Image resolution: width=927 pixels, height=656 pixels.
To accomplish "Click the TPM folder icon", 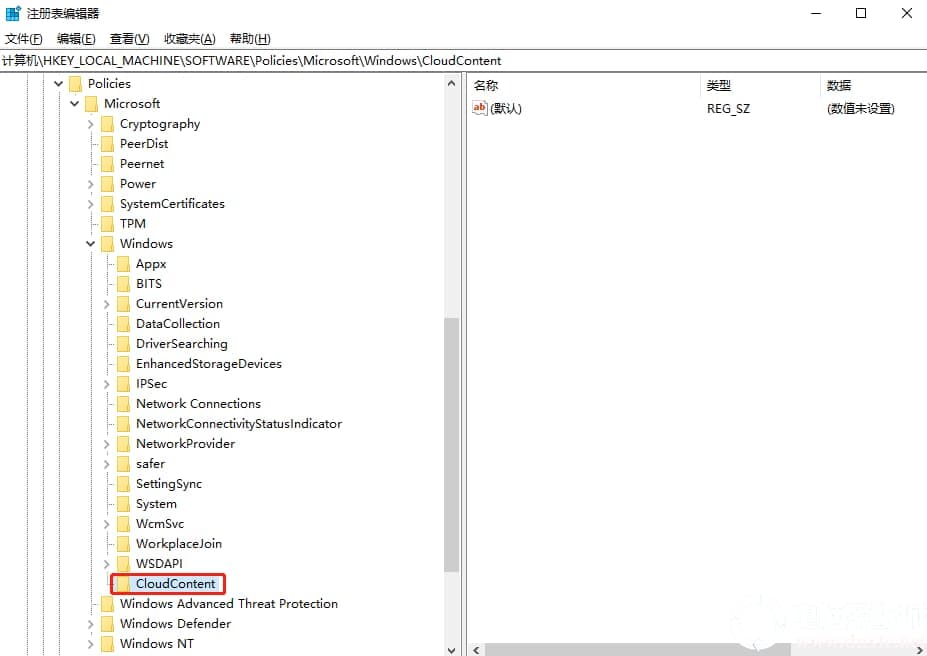I will pos(107,224).
